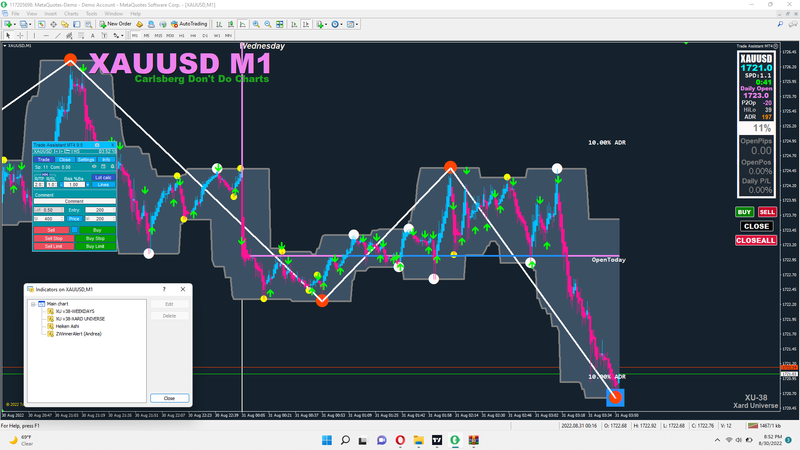Select the Heiken Ashi indicator
The image size is (800, 450).
67,326
